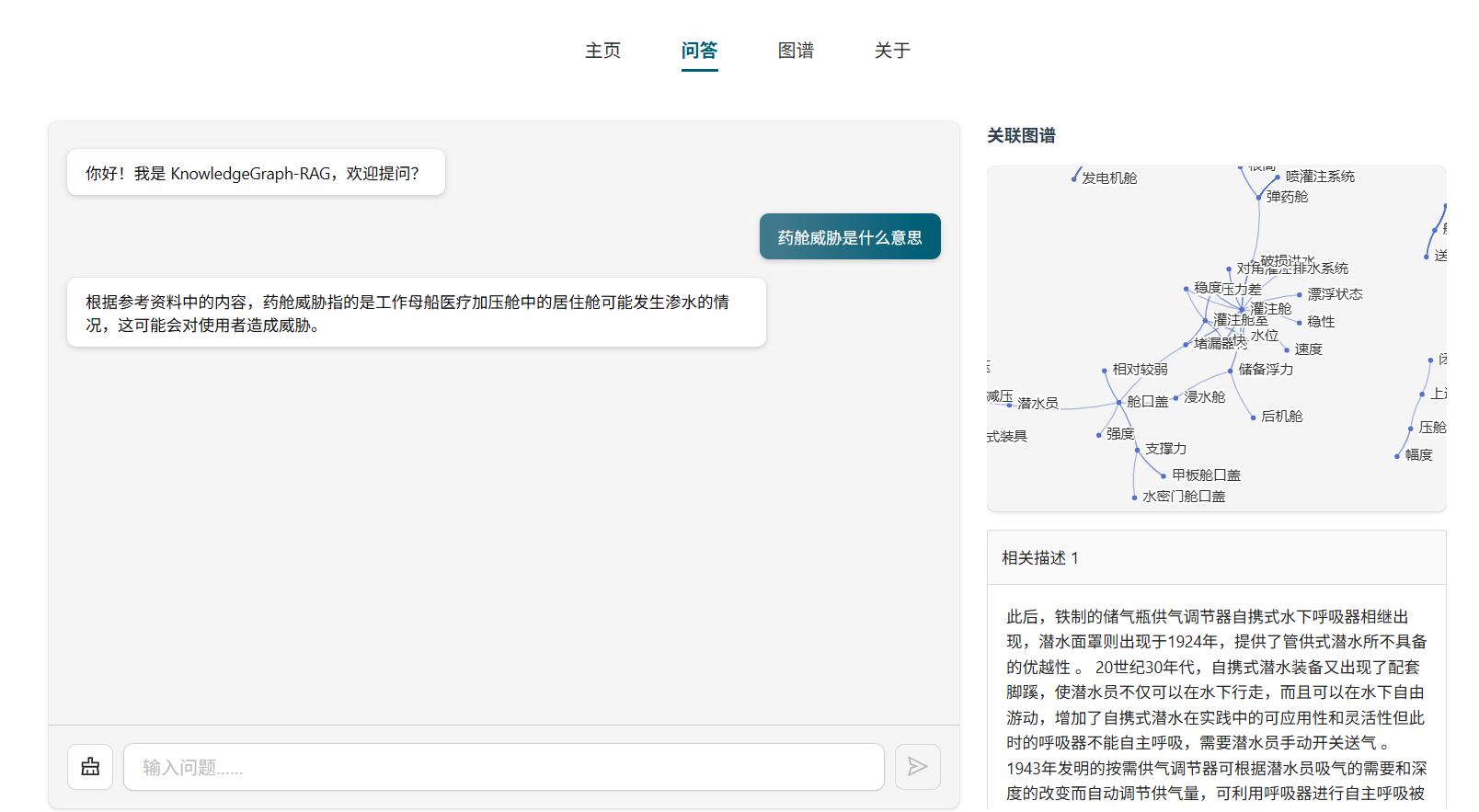Click the user message 药舱威胁是什么意思
1479x812 pixels.
[x=850, y=236]
